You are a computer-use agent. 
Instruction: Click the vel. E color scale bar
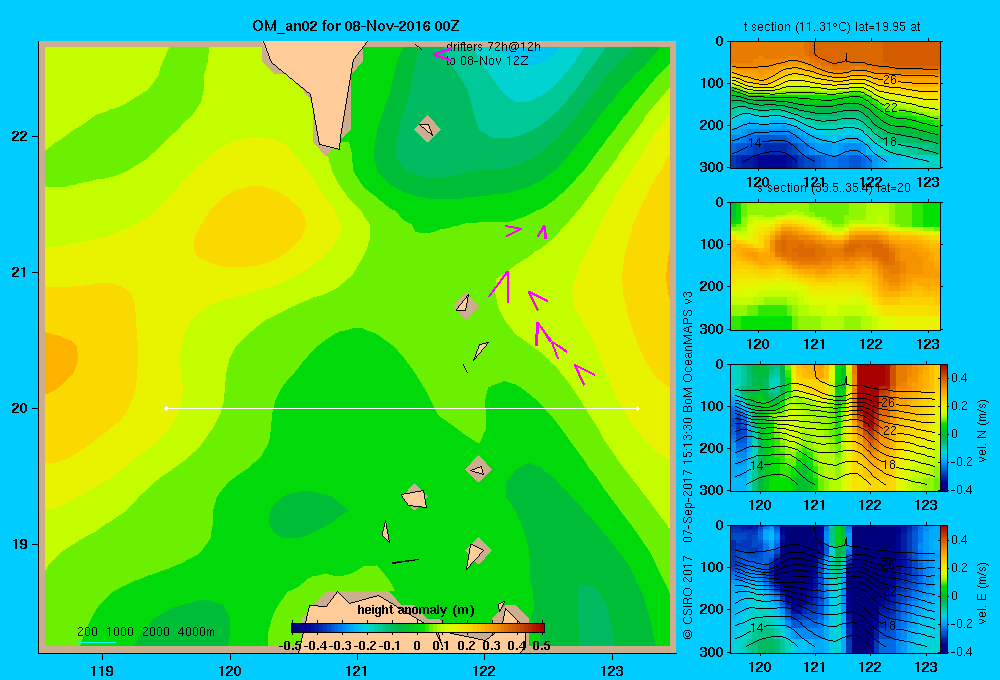coord(944,589)
